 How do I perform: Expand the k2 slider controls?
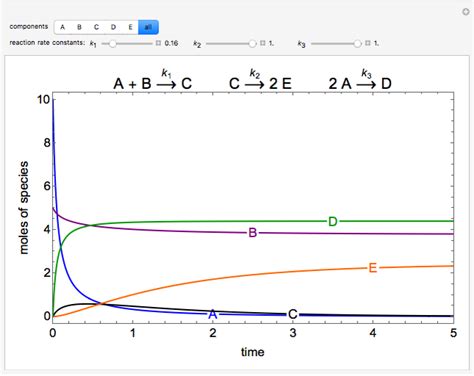coord(263,43)
